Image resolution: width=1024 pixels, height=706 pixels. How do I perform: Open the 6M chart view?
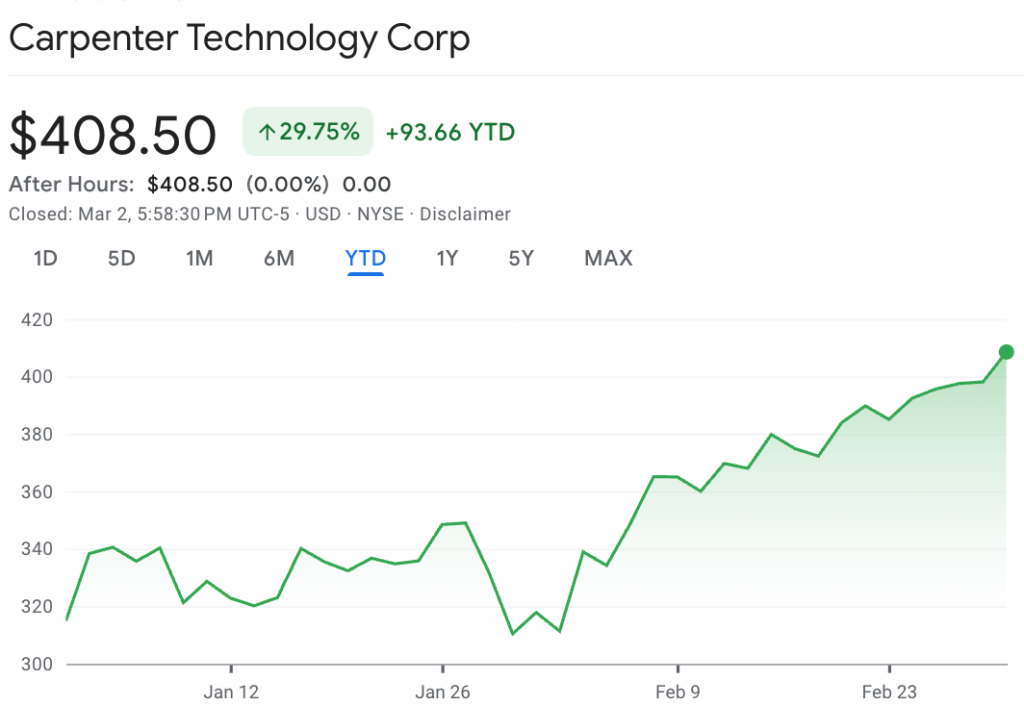point(279,259)
